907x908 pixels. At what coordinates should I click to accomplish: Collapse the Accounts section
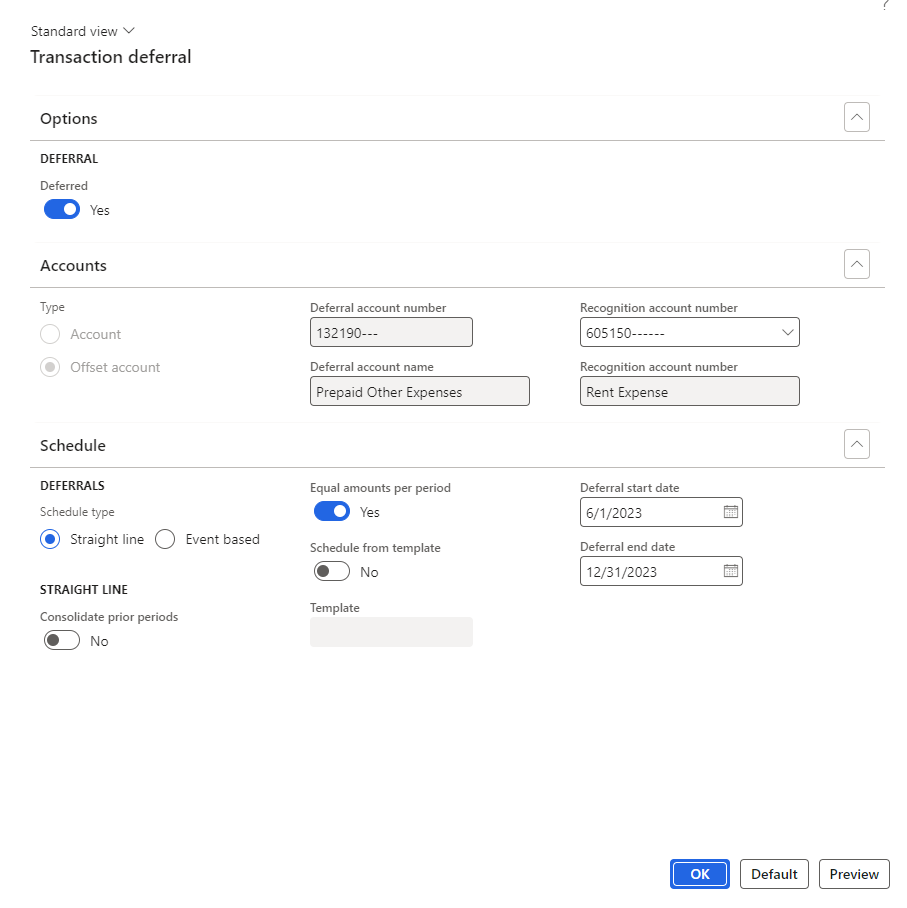coord(856,265)
